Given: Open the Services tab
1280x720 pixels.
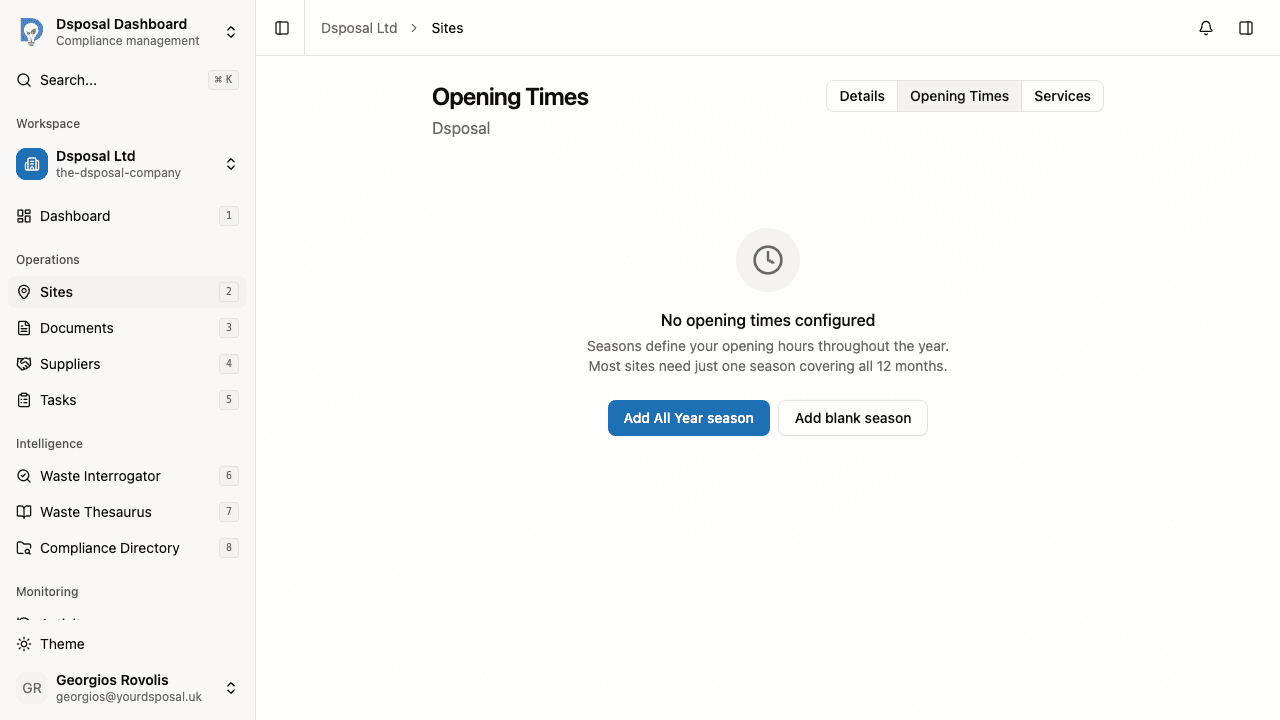Looking at the screenshot, I should pyautogui.click(x=1062, y=95).
